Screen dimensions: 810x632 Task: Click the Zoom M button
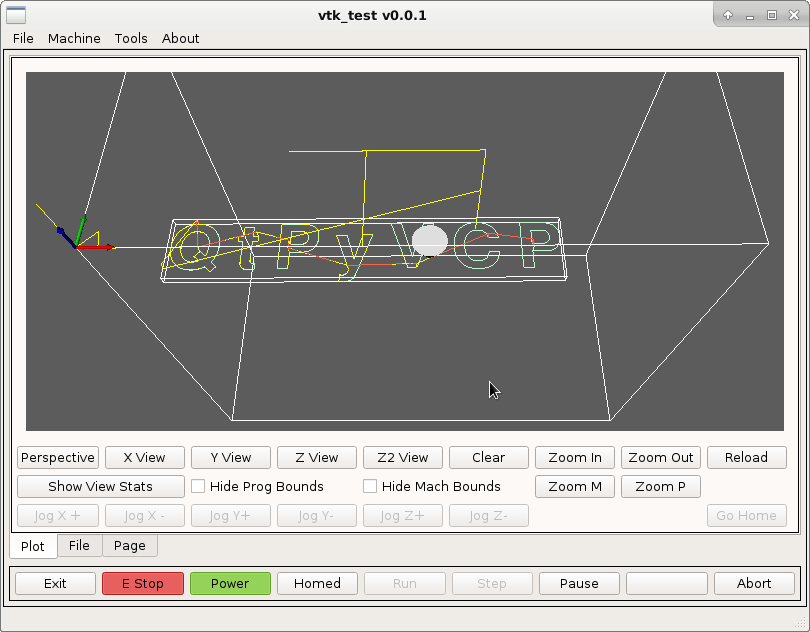[575, 487]
